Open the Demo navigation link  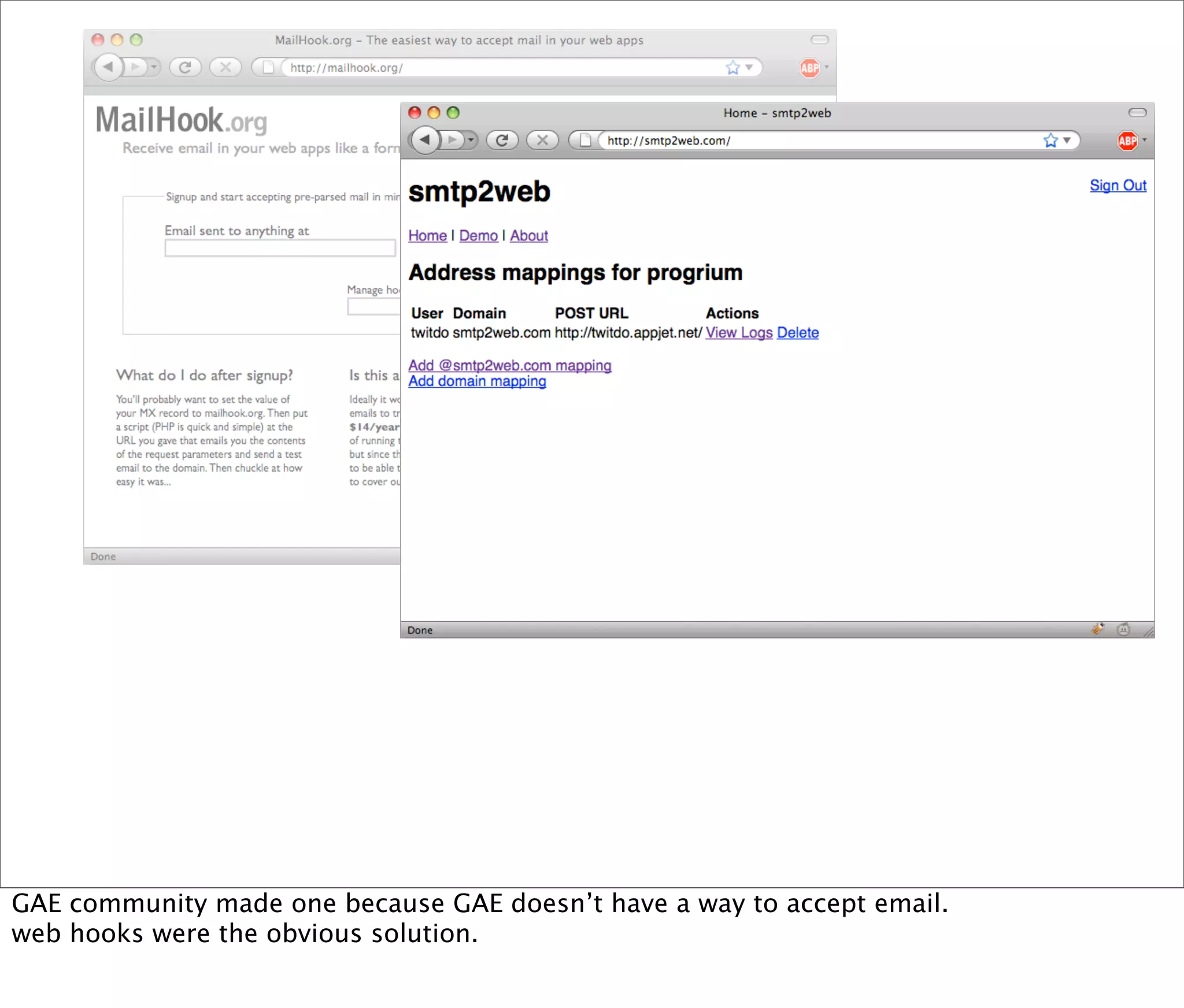click(x=478, y=236)
